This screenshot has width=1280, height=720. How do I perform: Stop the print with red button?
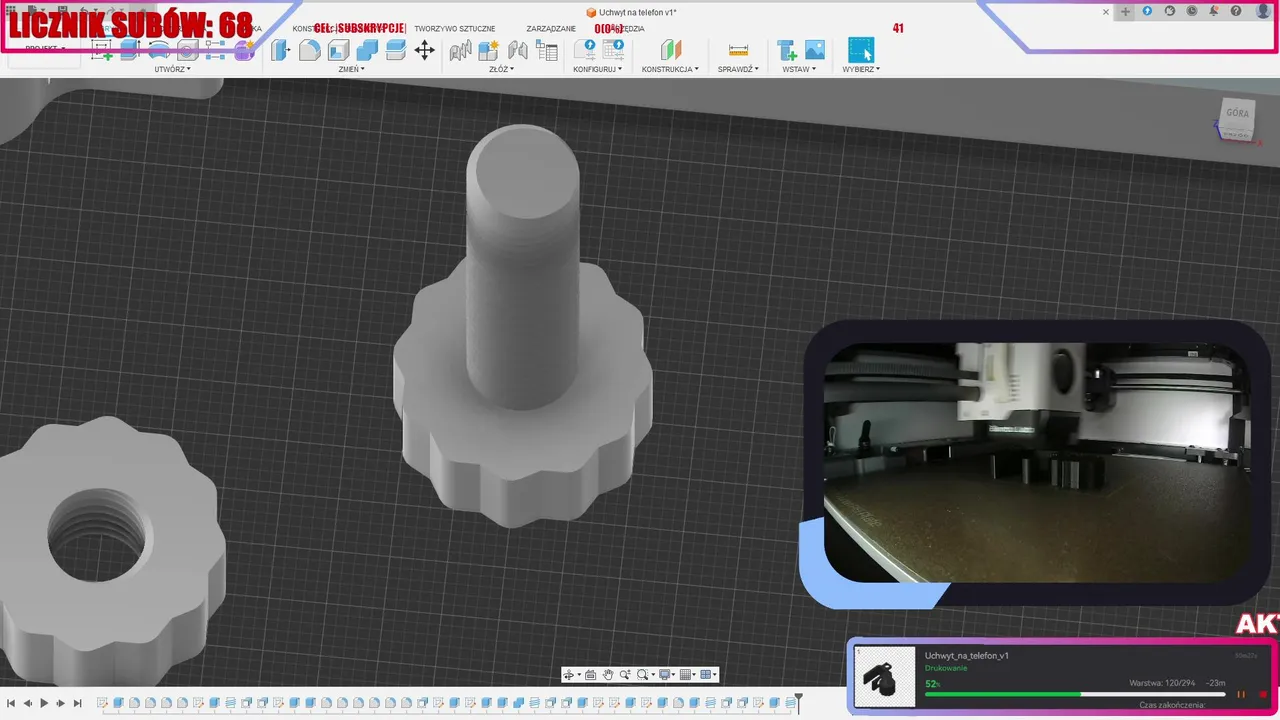[x=1262, y=694]
